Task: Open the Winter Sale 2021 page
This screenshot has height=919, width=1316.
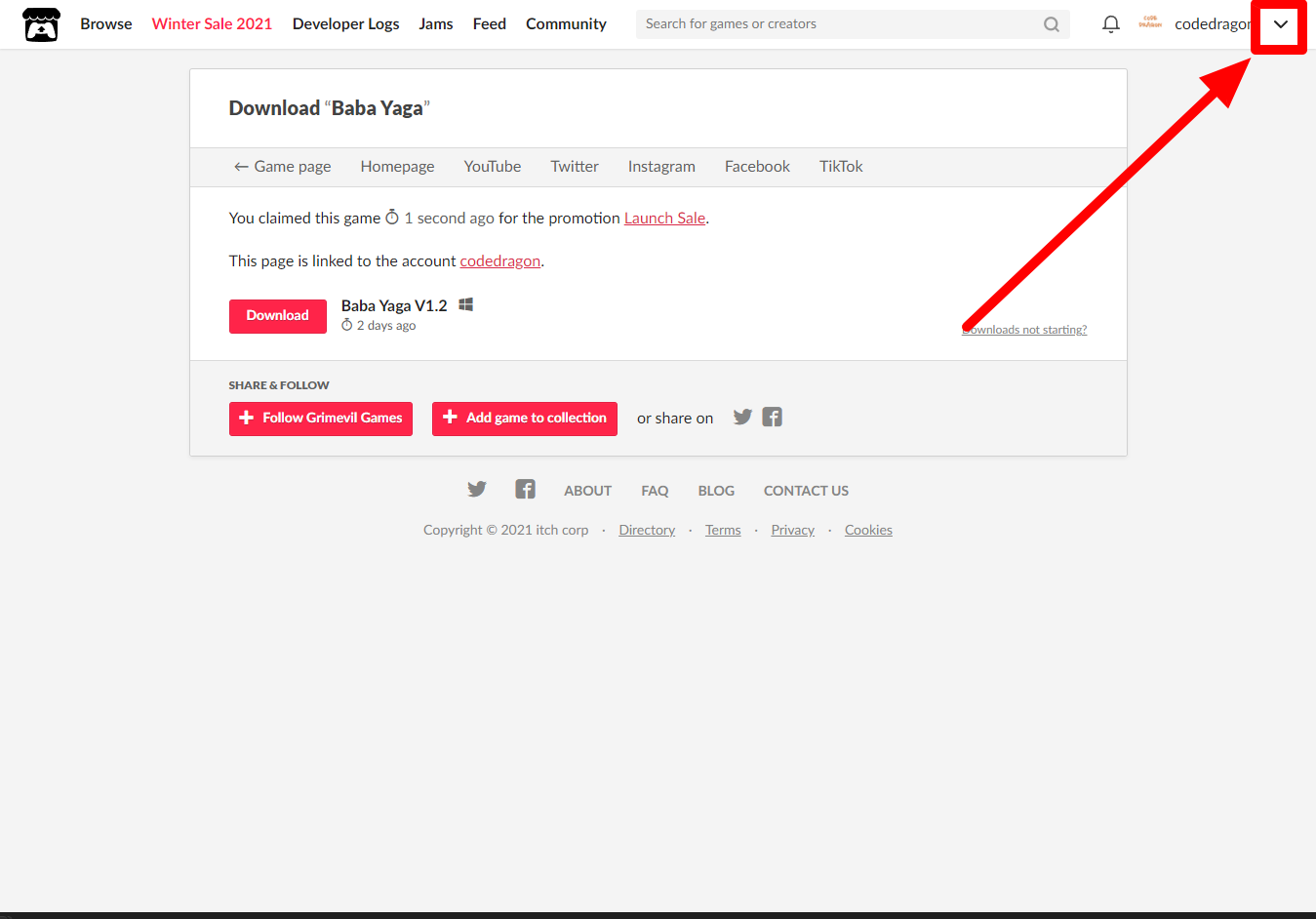Action: (x=212, y=24)
